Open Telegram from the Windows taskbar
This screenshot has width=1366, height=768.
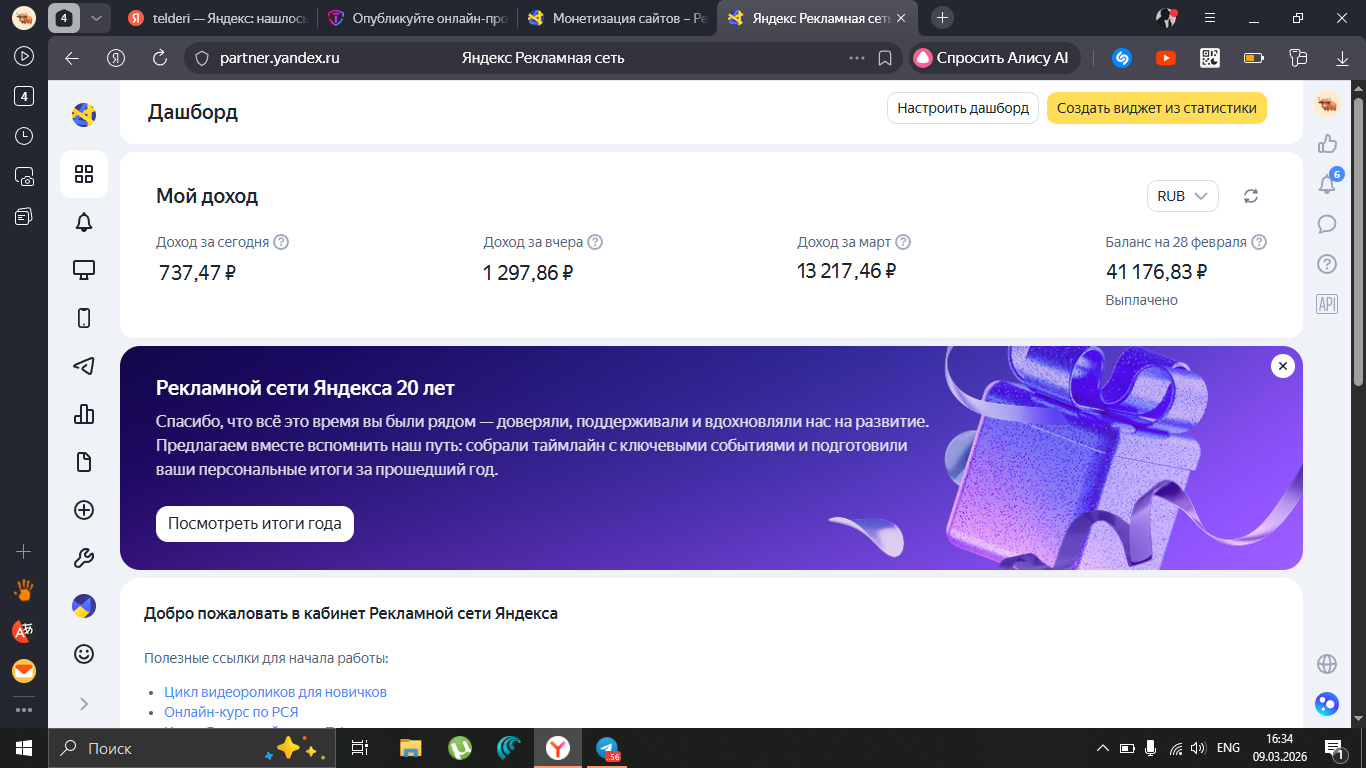coord(607,748)
